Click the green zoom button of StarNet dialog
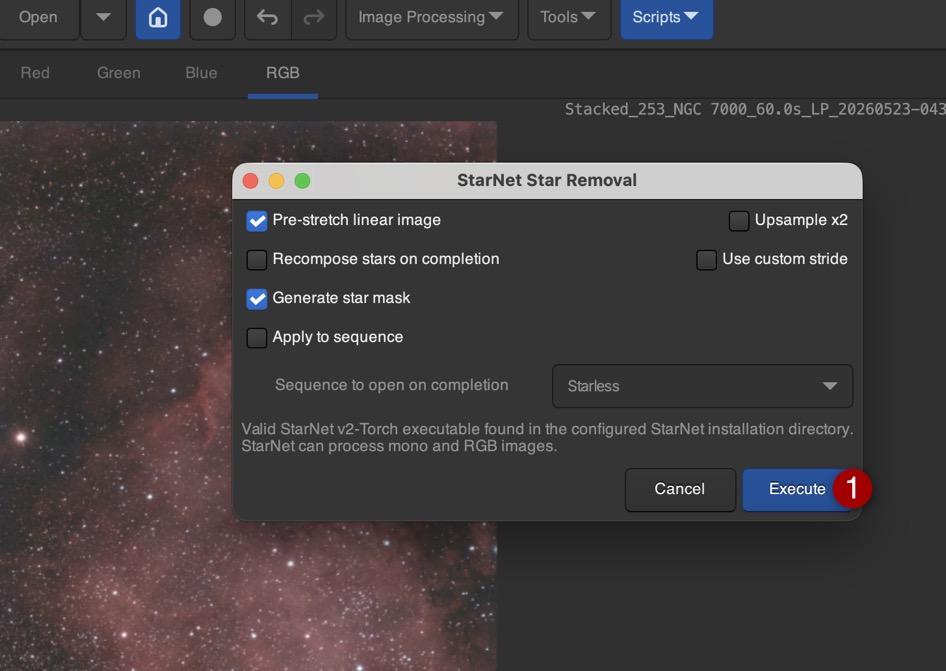This screenshot has height=671, width=946. [x=302, y=180]
